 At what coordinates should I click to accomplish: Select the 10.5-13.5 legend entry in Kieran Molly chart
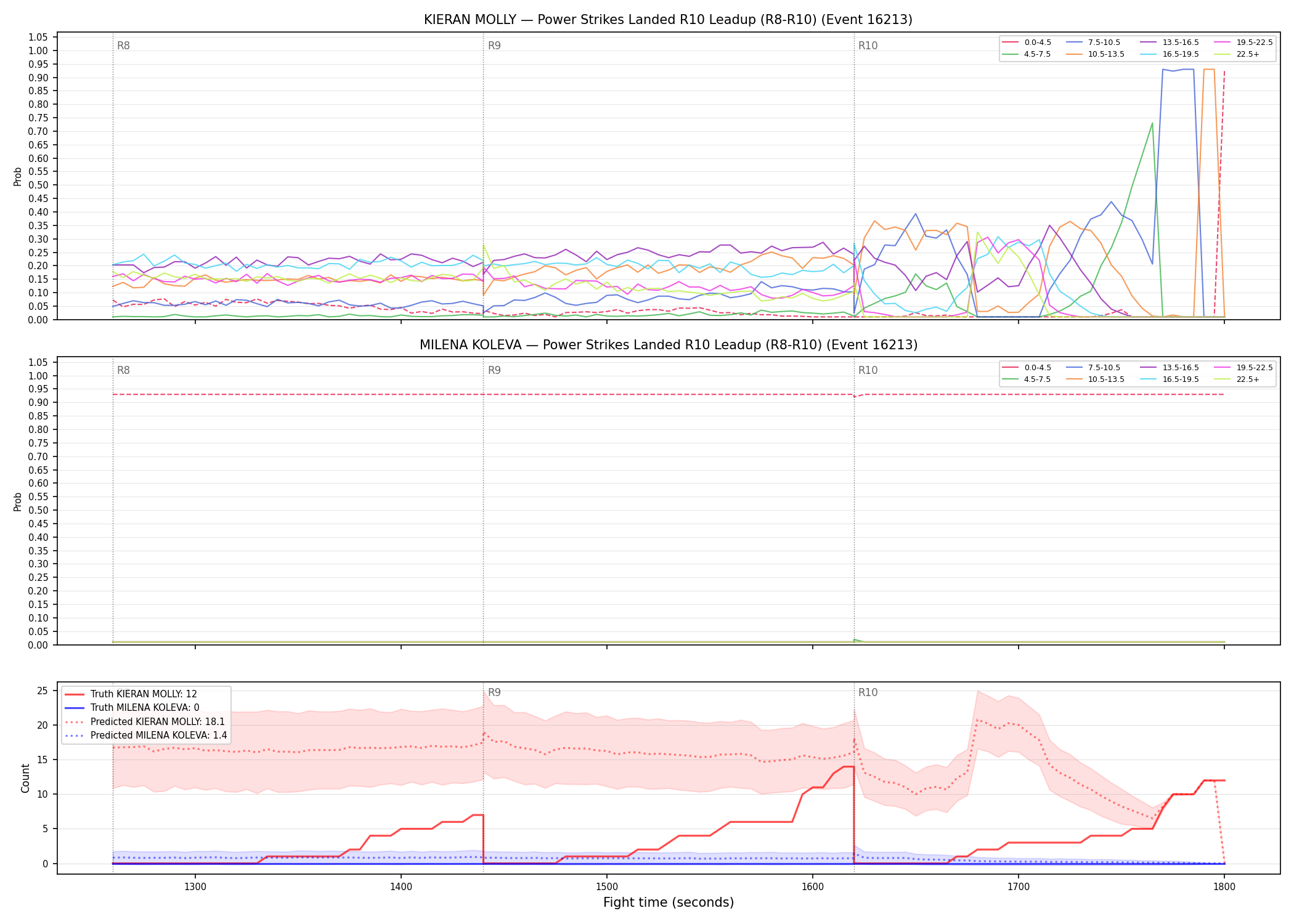[1095, 54]
